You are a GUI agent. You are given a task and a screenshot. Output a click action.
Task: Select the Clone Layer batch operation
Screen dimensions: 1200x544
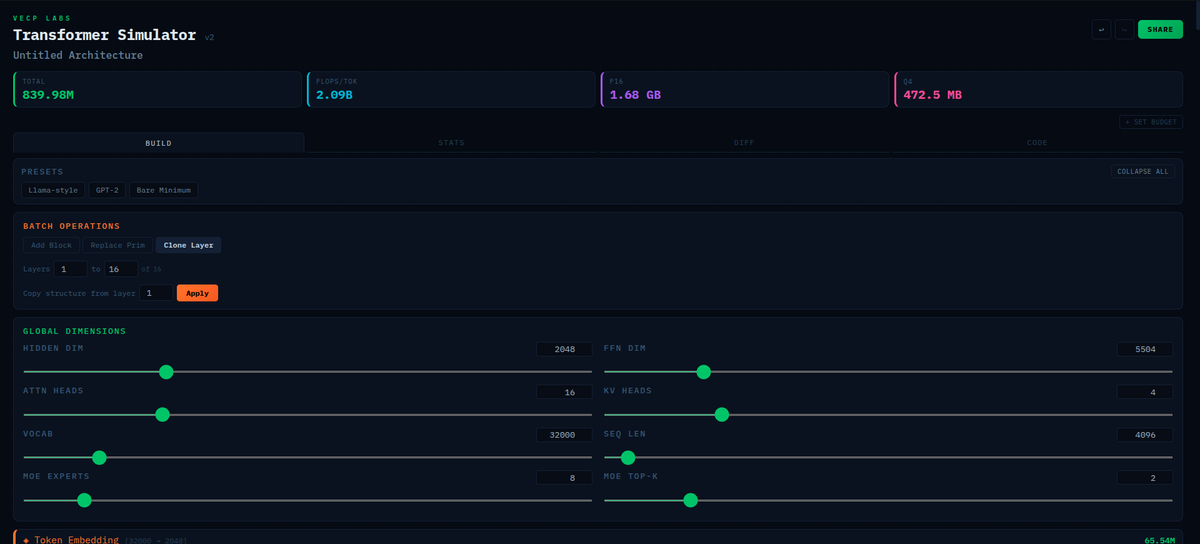[x=189, y=245]
